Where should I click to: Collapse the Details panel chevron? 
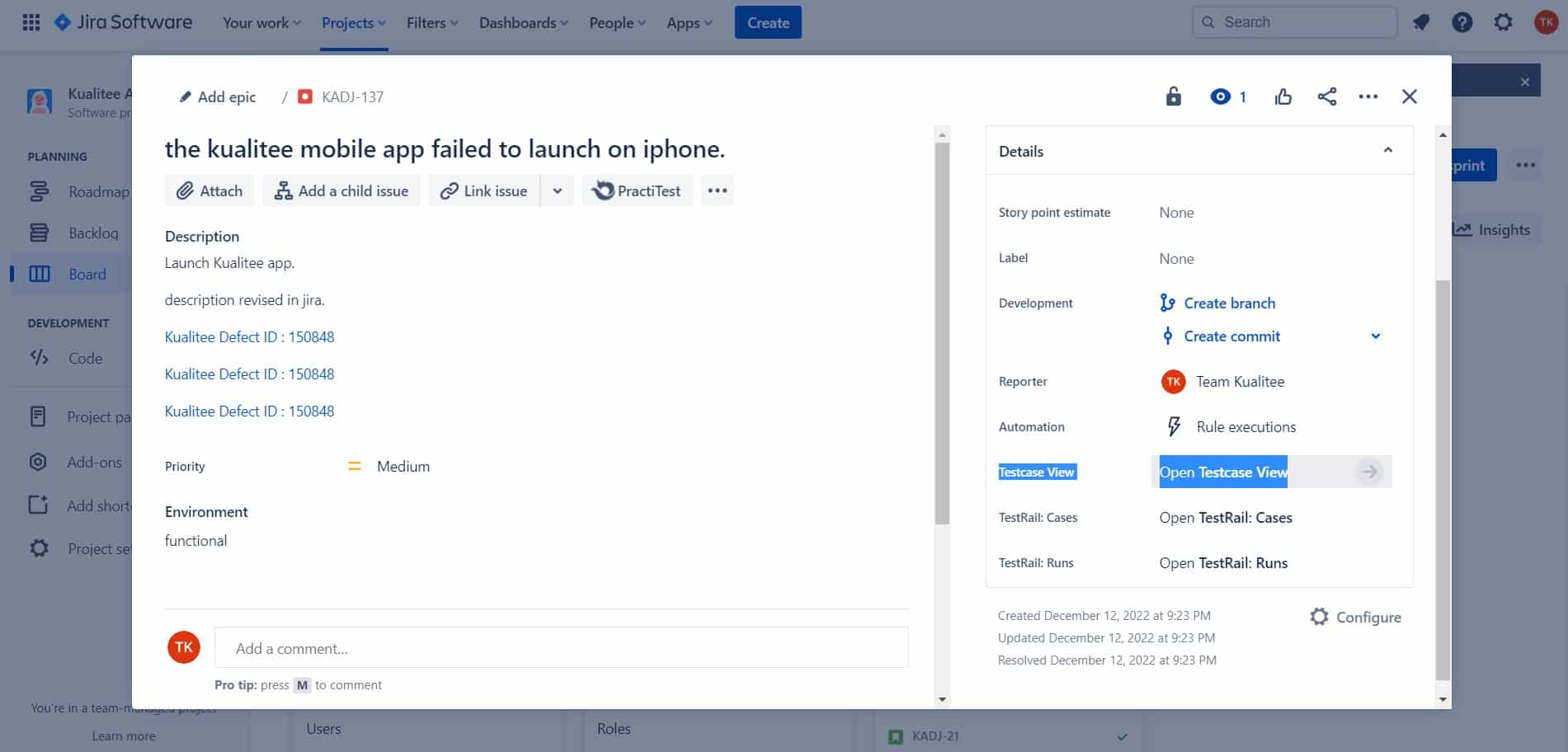coord(1387,150)
